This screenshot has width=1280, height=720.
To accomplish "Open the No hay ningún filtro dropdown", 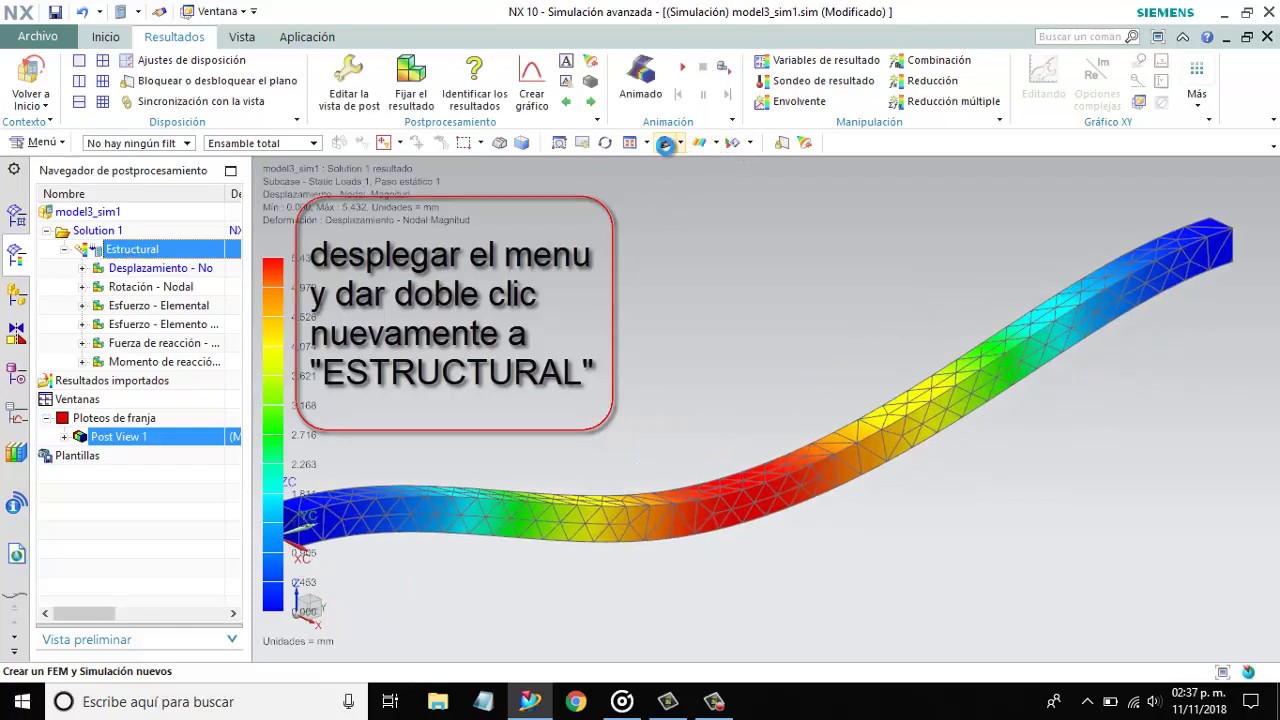I will click(138, 143).
